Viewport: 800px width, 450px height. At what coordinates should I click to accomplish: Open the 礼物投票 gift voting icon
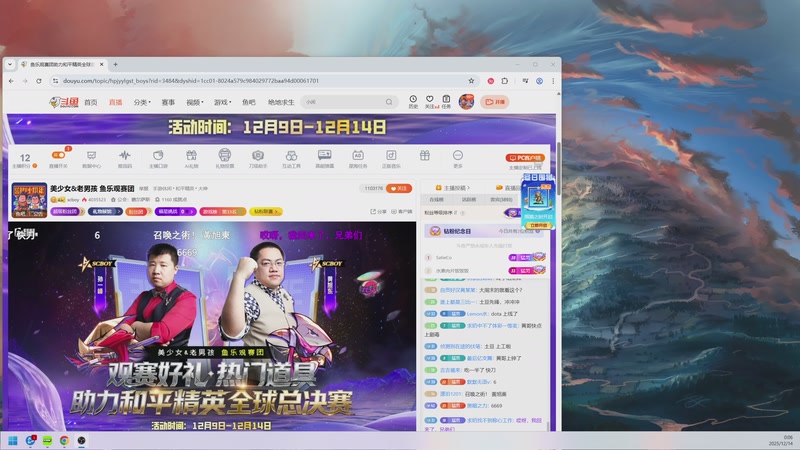point(224,155)
